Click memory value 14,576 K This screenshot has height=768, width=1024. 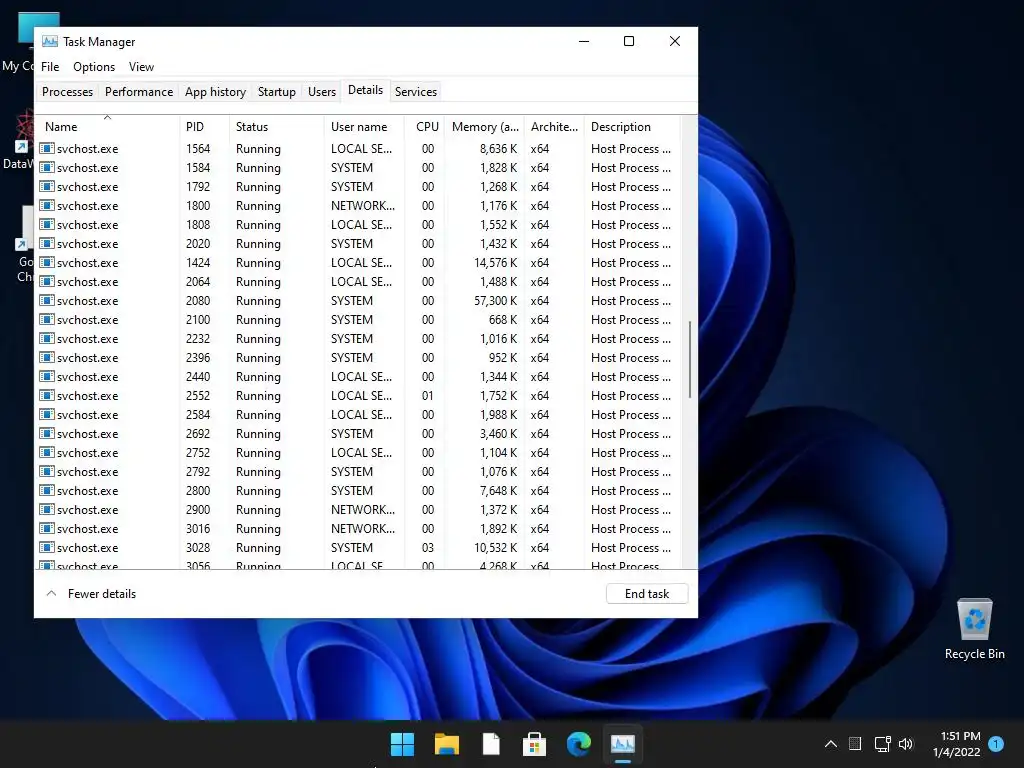pyautogui.click(x=496, y=263)
